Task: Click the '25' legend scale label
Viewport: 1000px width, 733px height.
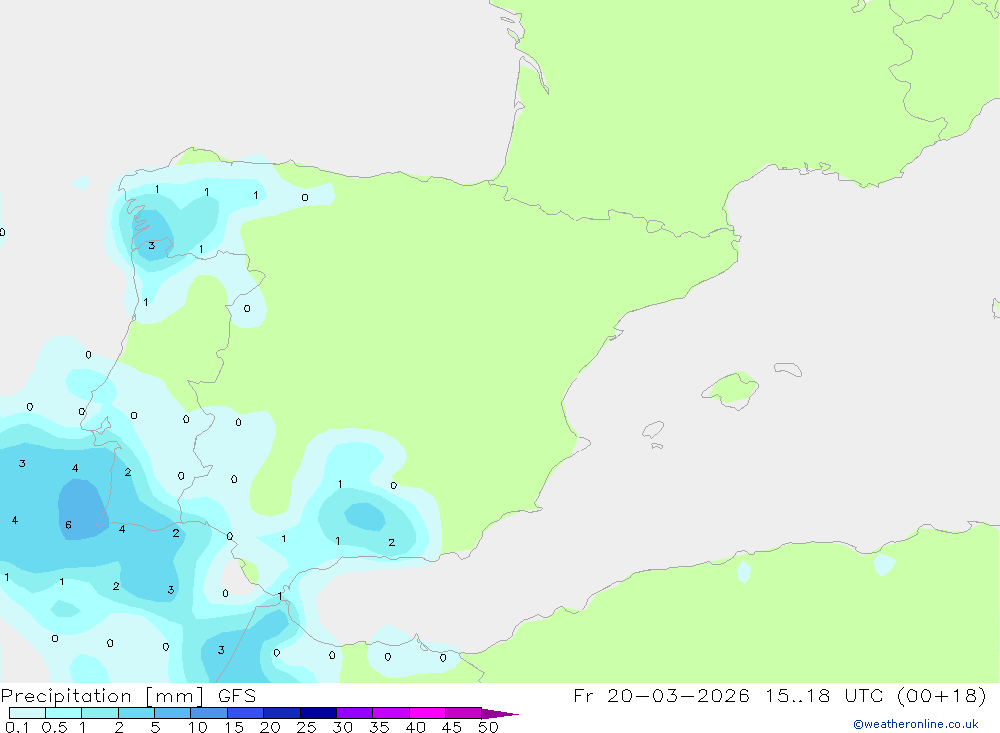Action: tap(307, 727)
